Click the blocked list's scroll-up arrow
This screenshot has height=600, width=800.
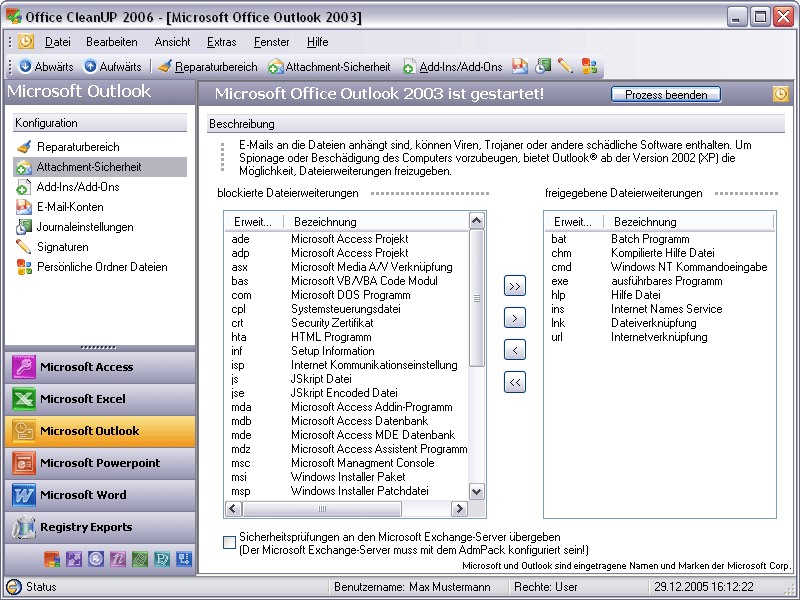point(477,221)
